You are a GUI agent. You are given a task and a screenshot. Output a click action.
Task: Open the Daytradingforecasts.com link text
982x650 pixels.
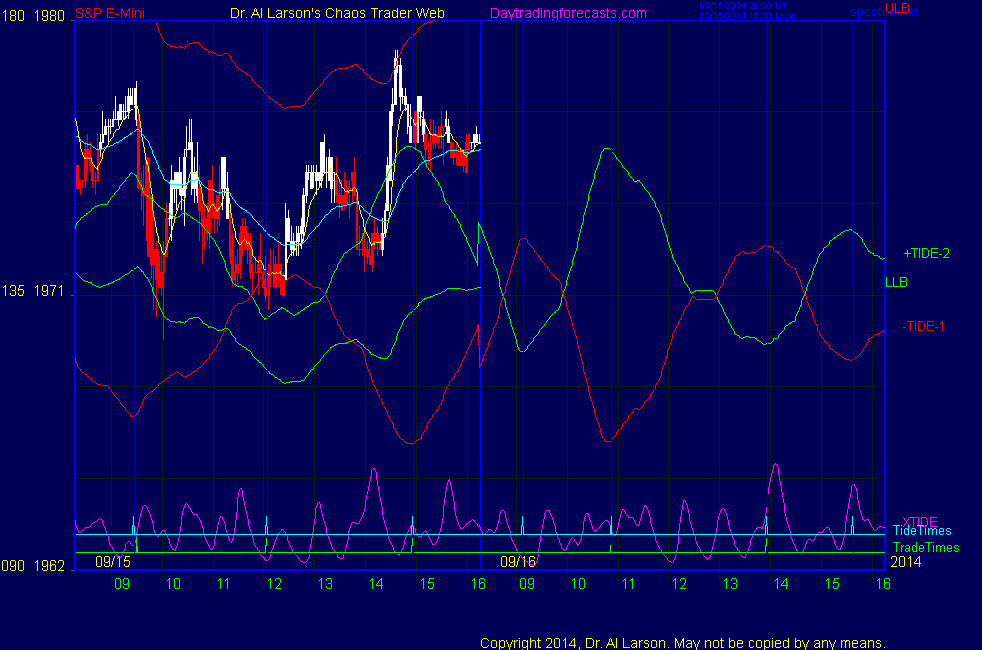(x=568, y=13)
